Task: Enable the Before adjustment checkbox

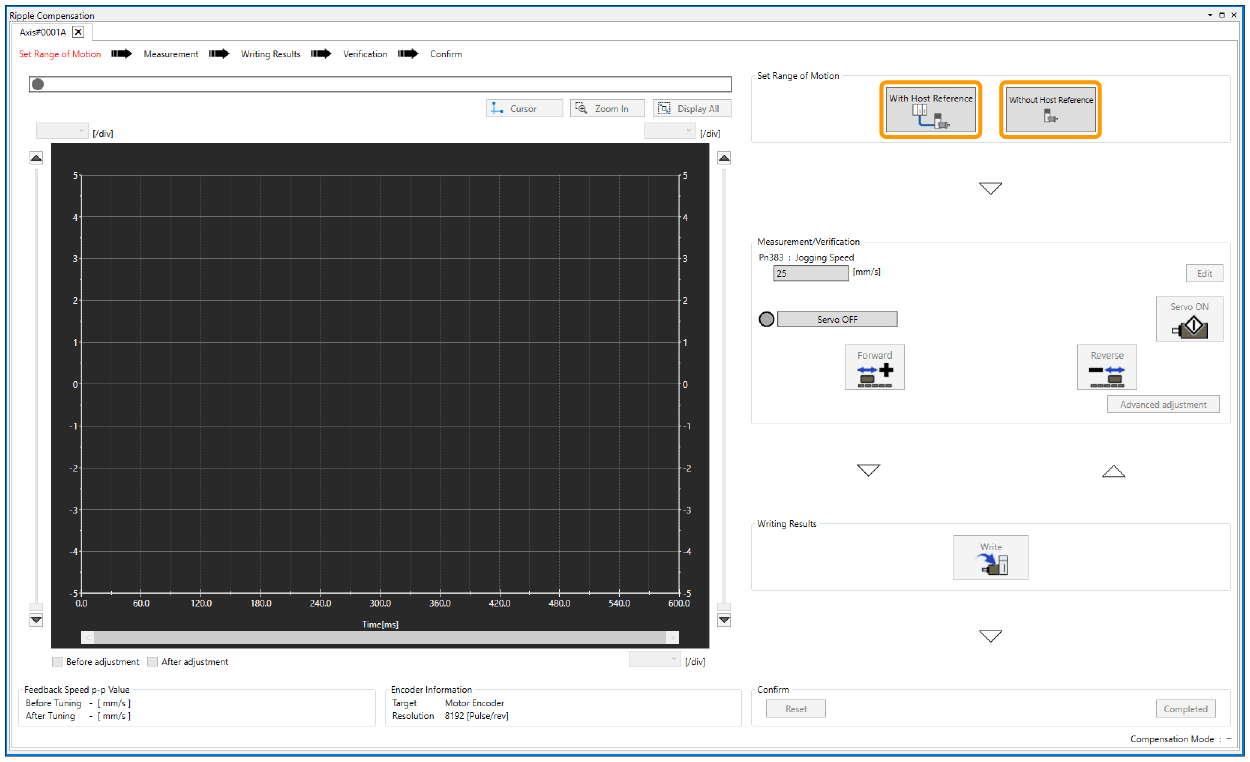Action: 58,662
